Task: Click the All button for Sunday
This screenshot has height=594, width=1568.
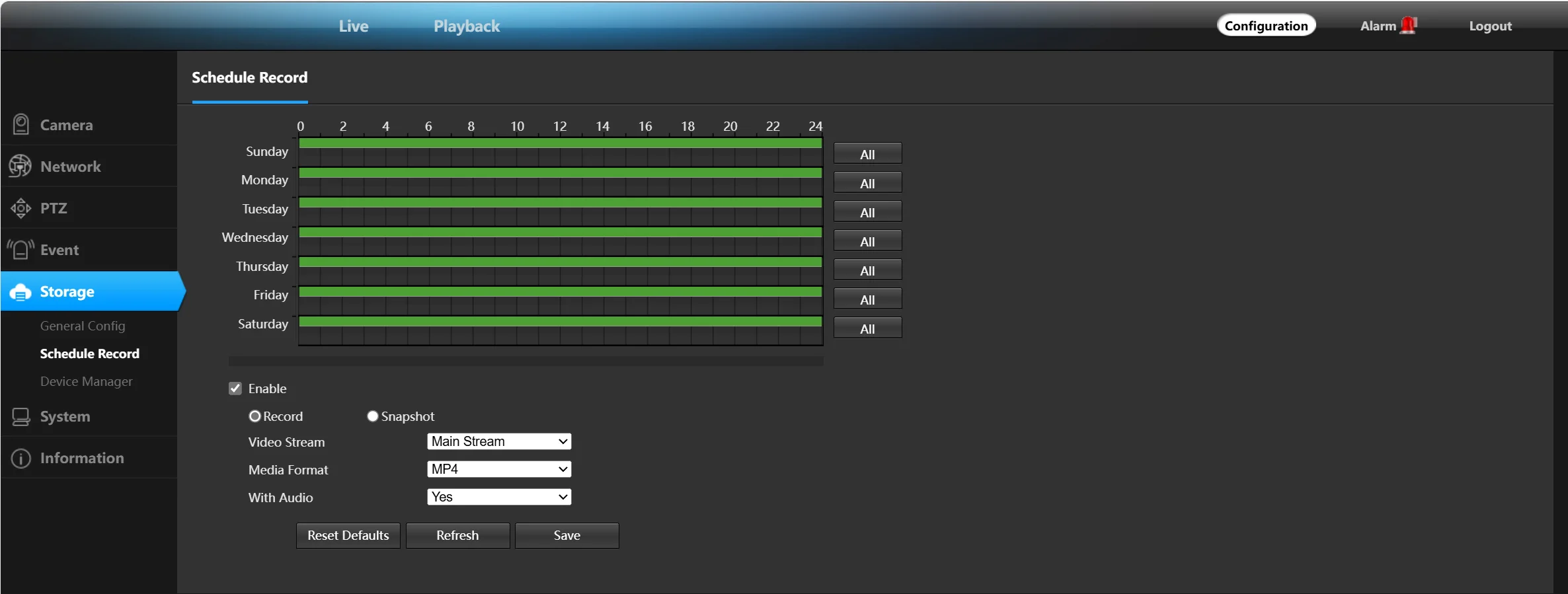Action: [867, 154]
